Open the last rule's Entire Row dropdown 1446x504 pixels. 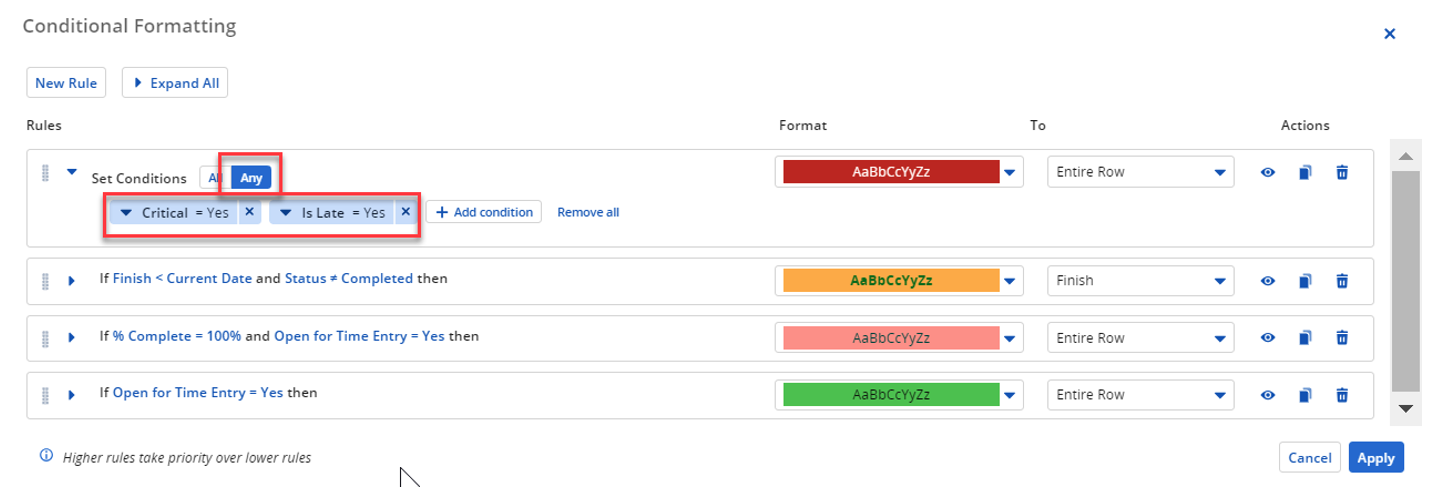click(x=1141, y=395)
